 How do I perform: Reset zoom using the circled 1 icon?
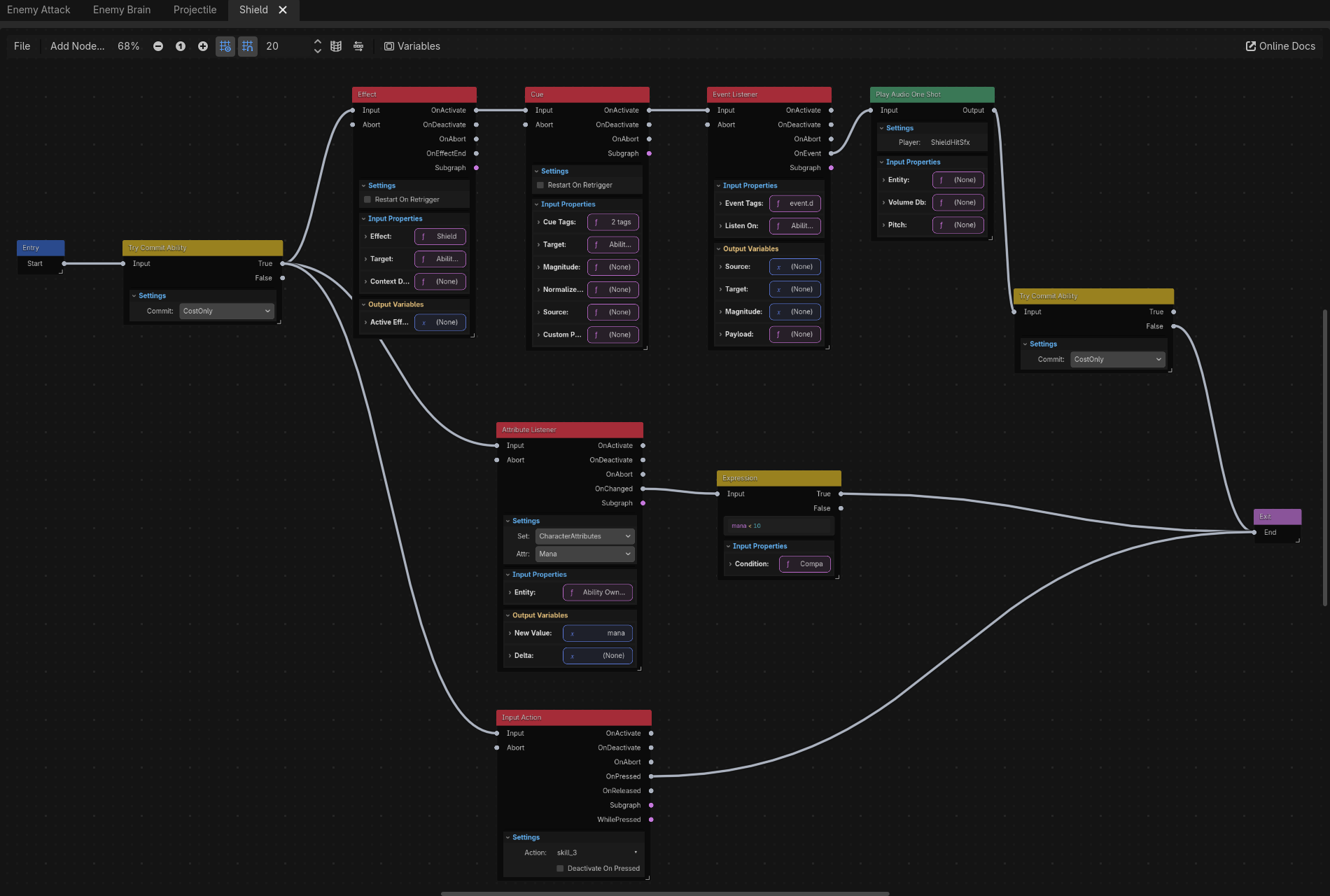click(x=181, y=46)
